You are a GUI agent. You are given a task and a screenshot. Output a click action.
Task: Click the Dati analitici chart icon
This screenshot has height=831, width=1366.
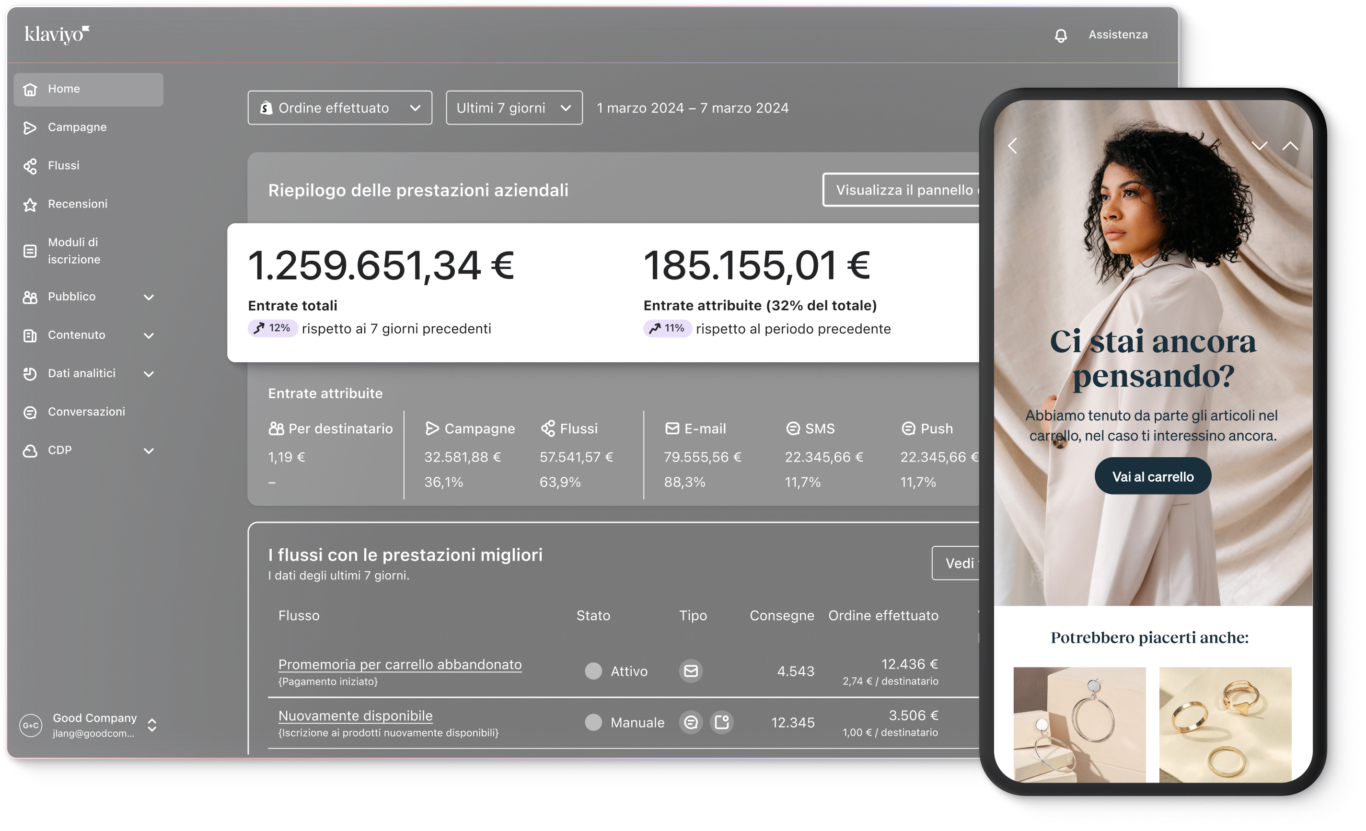coord(29,373)
